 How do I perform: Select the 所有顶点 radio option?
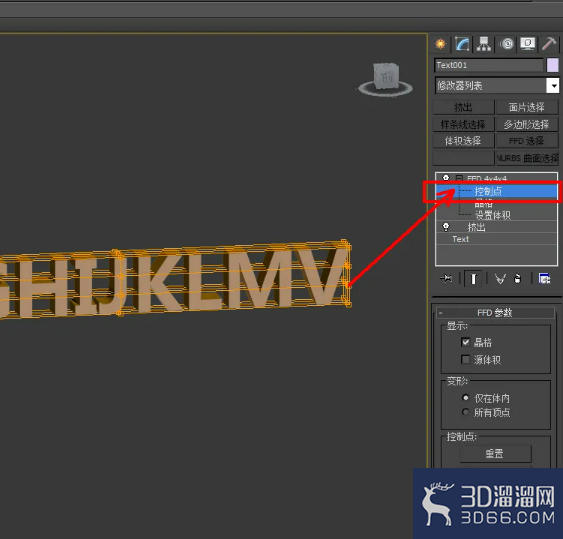(x=465, y=412)
